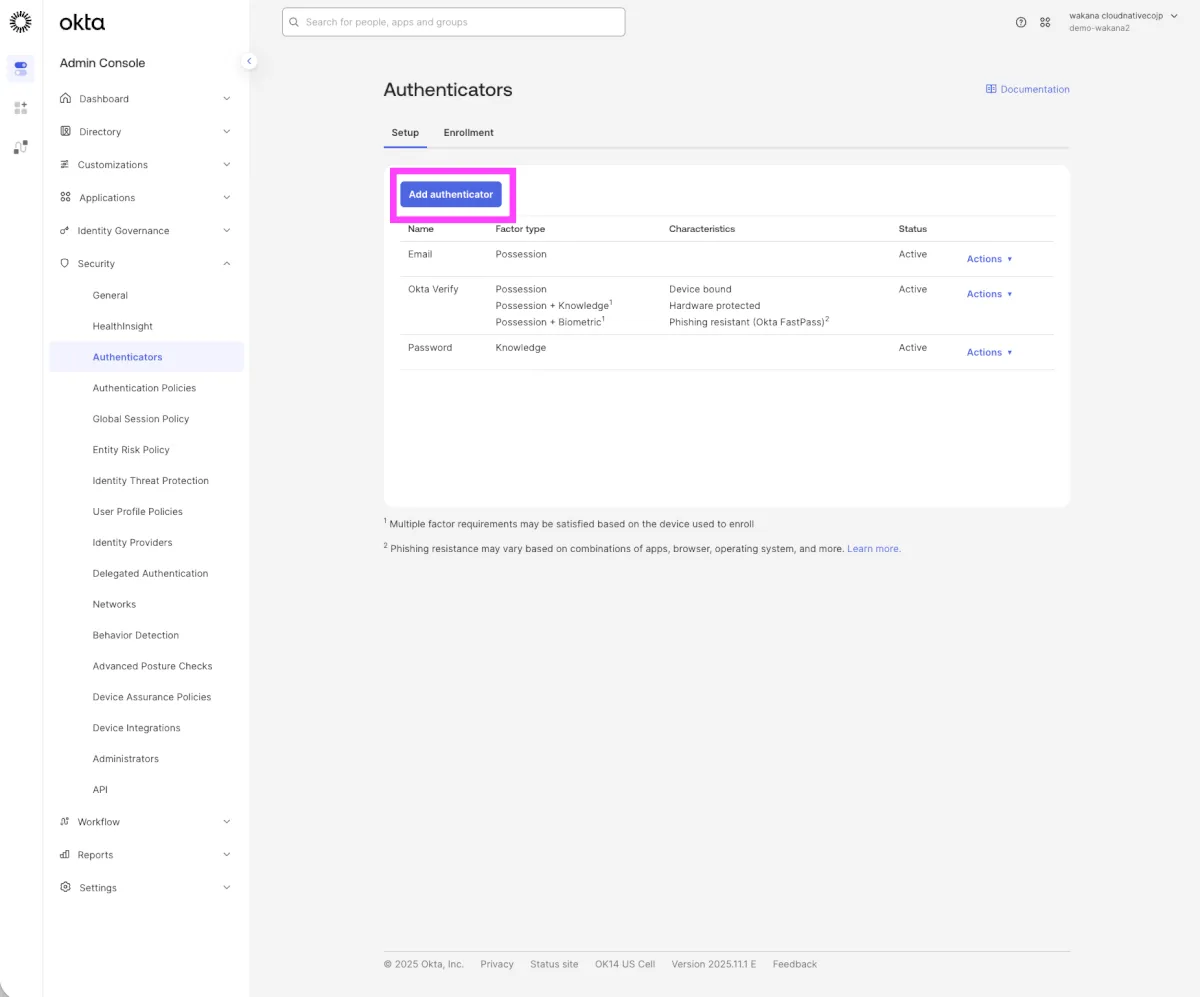Collapse sidebar using the arrow icon
The image size is (1200, 997).
[249, 61]
